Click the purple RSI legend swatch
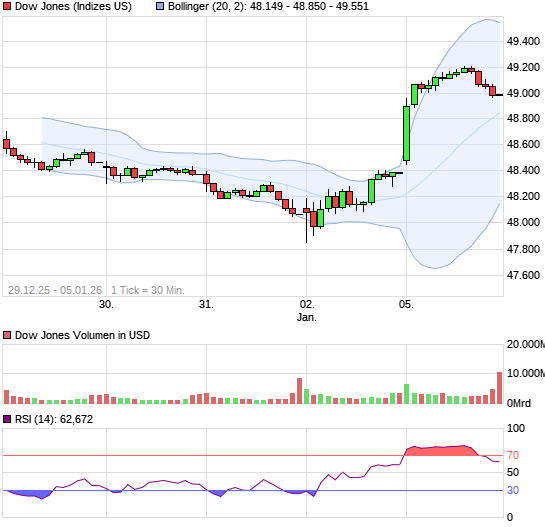The image size is (545, 527). click(7, 419)
